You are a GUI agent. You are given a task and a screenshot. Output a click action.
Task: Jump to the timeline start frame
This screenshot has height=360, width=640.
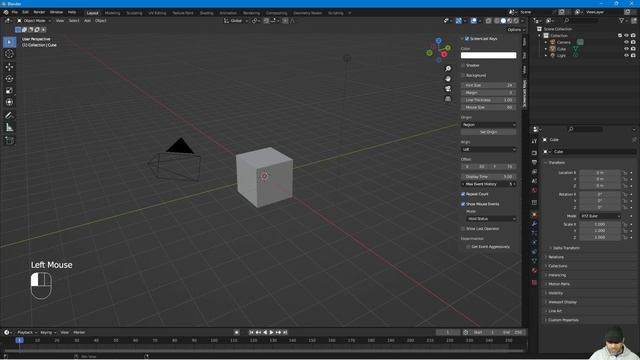[251, 332]
